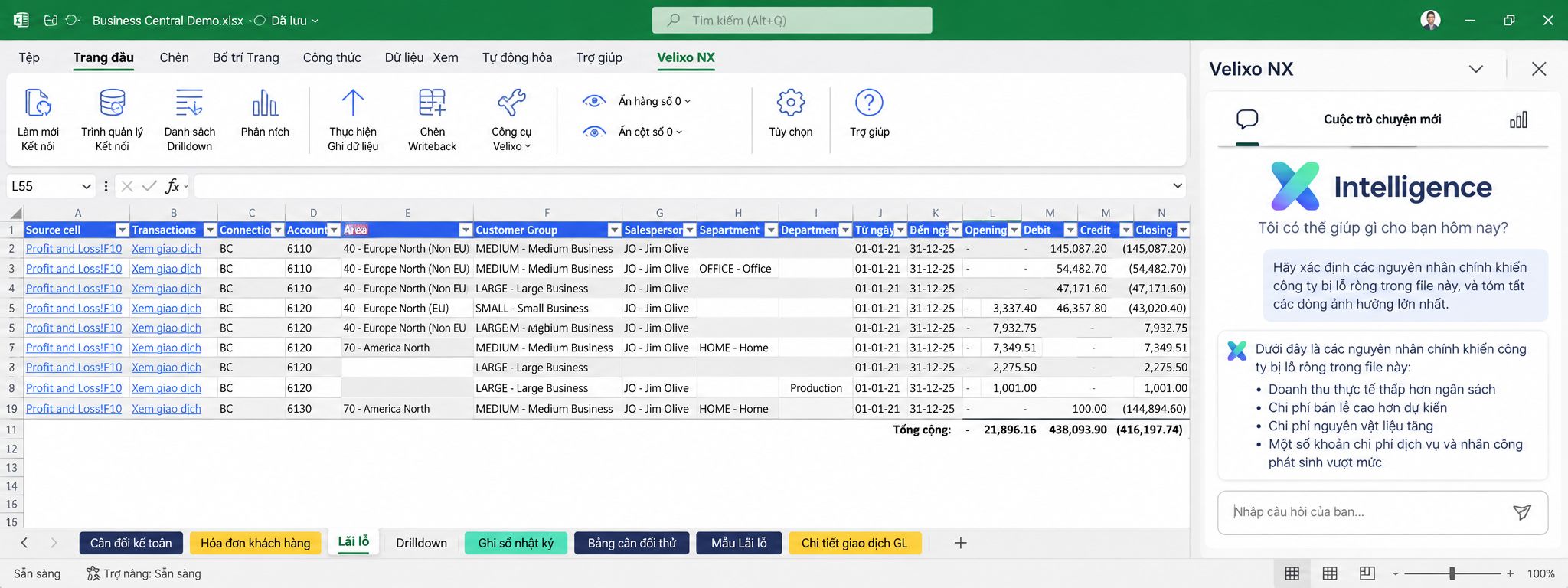
Task: Click the Làm mới Kết nối refresh icon
Action: pos(38,103)
